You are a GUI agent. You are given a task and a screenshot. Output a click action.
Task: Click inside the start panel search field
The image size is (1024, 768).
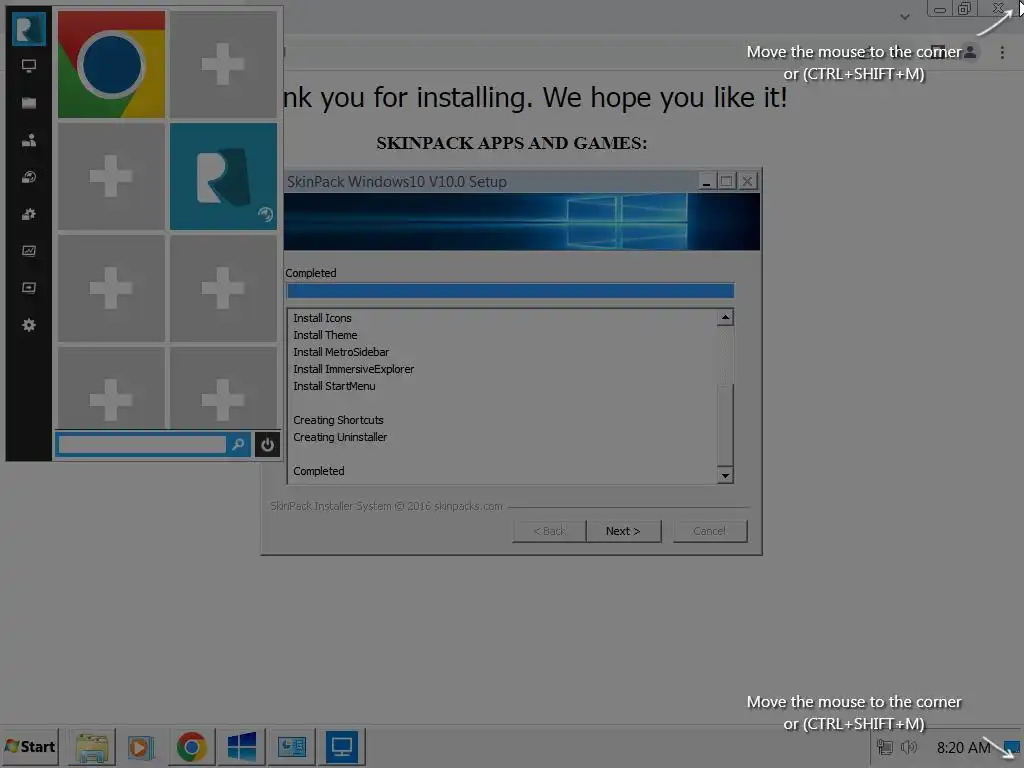point(142,445)
